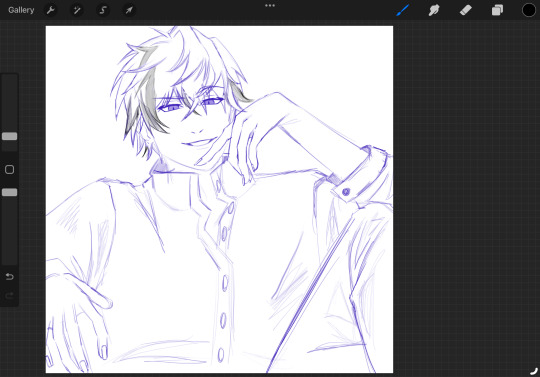Activate the Selection S-shaped tool
Screen dimensions: 540x377
(x=103, y=10)
